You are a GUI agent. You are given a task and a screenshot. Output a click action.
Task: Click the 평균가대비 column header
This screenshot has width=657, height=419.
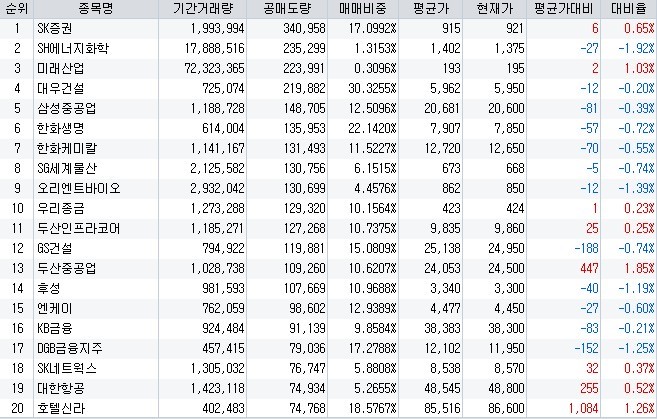(564, 8)
